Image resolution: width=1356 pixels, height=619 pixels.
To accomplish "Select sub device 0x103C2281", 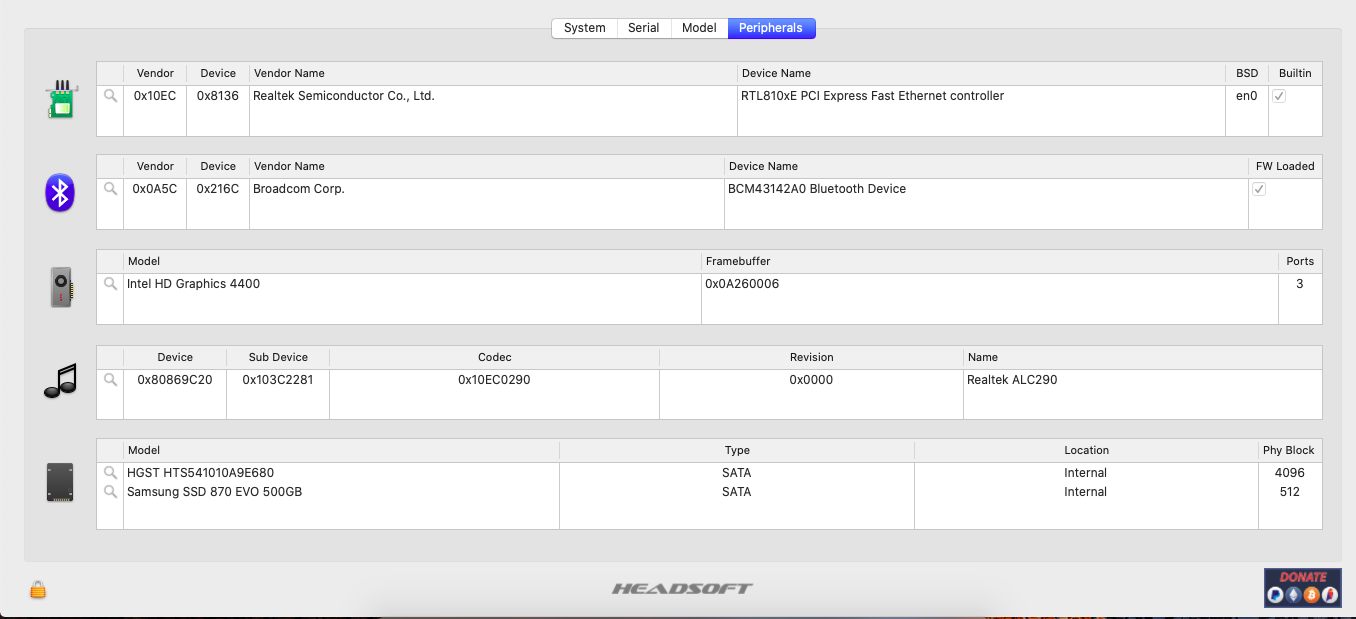I will [x=278, y=380].
